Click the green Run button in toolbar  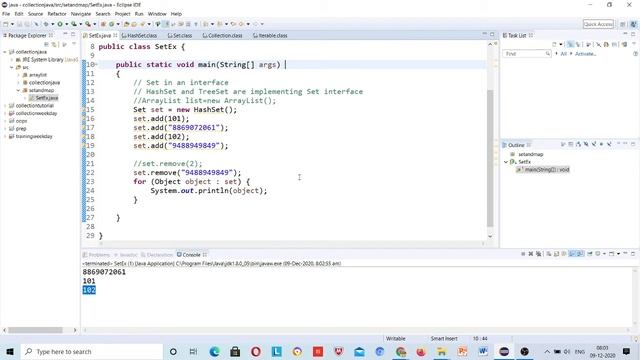click(60, 24)
